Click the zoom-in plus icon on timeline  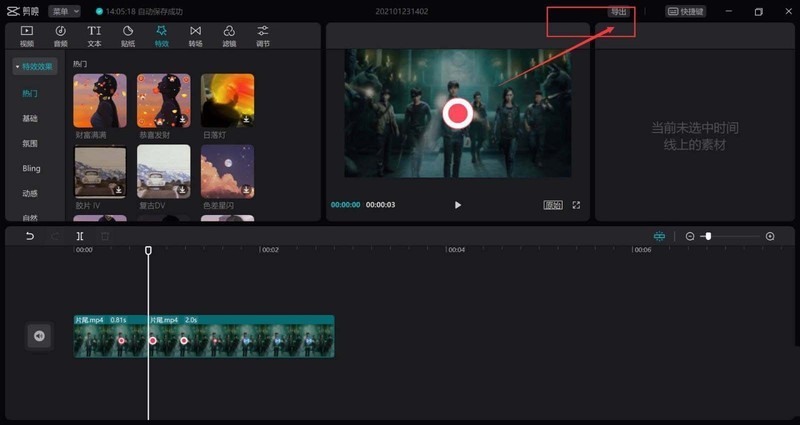tap(770, 236)
